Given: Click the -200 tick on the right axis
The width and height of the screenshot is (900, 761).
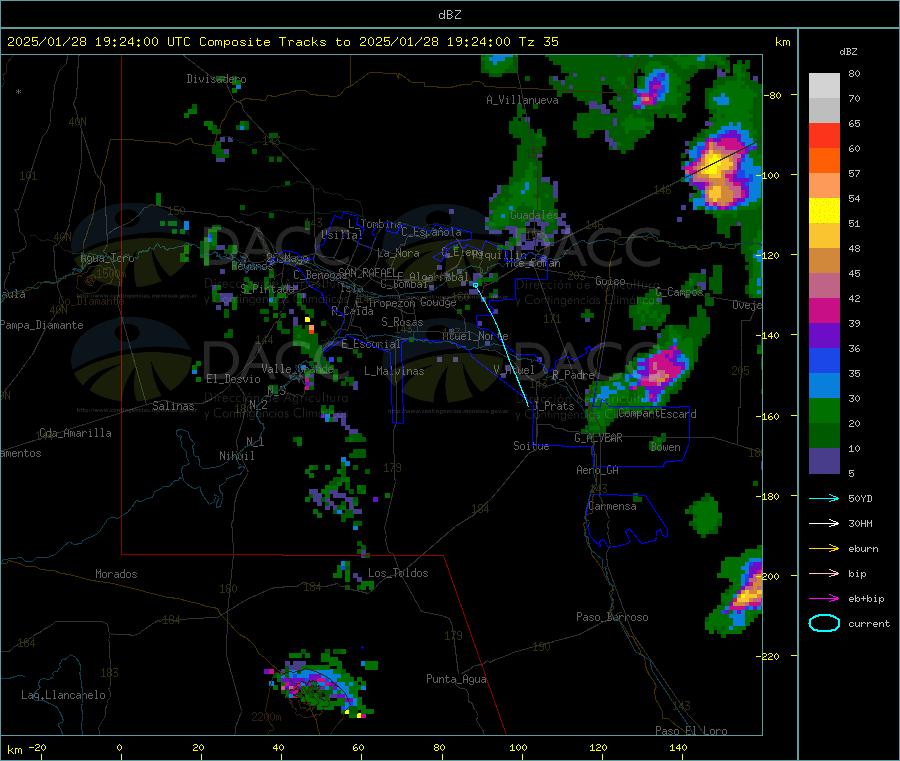Looking at the screenshot, I should click(x=770, y=576).
